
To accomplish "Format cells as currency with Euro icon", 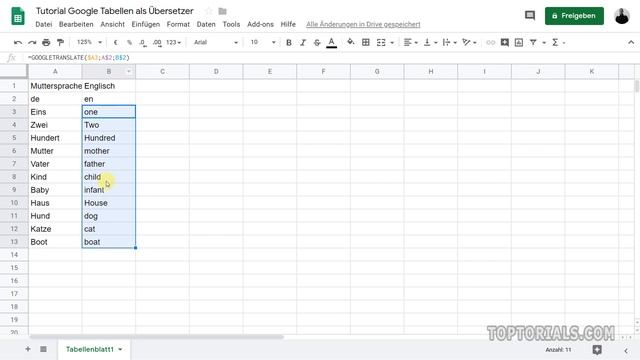I will pos(116,42).
